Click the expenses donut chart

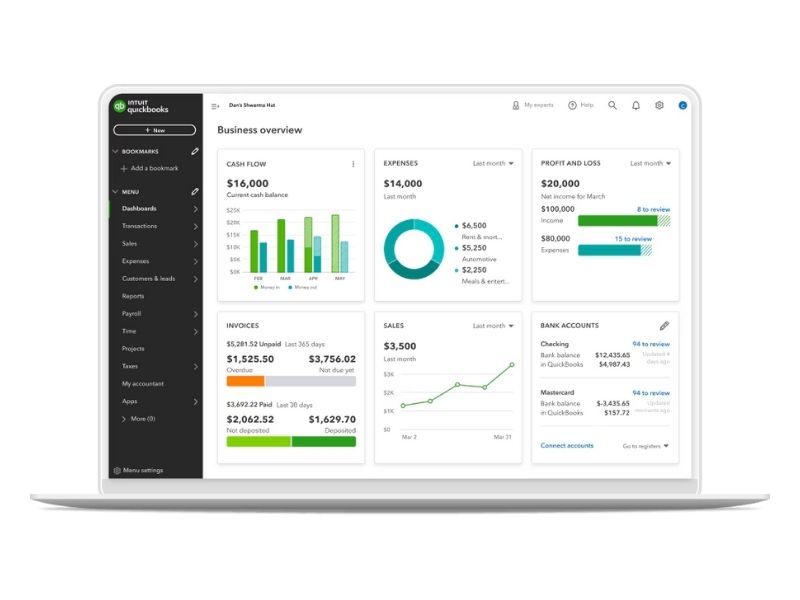tap(414, 249)
